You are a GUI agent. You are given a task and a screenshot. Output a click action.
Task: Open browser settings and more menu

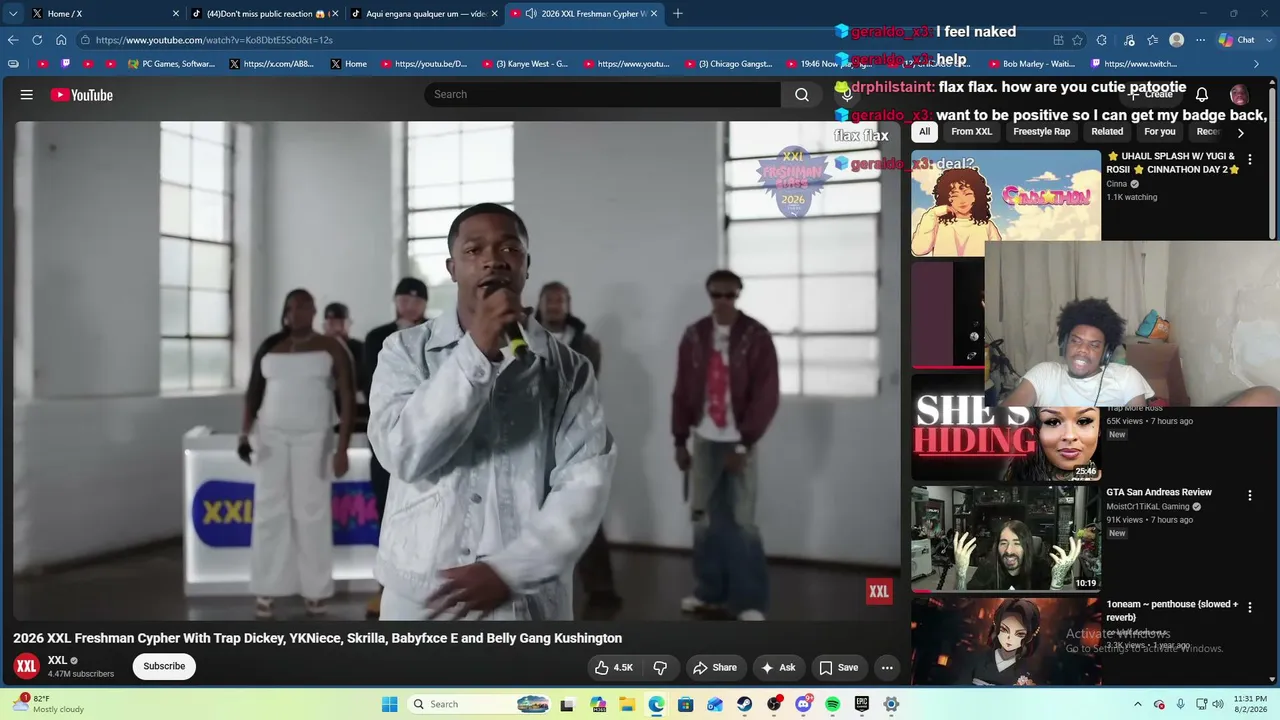tap(1200, 40)
